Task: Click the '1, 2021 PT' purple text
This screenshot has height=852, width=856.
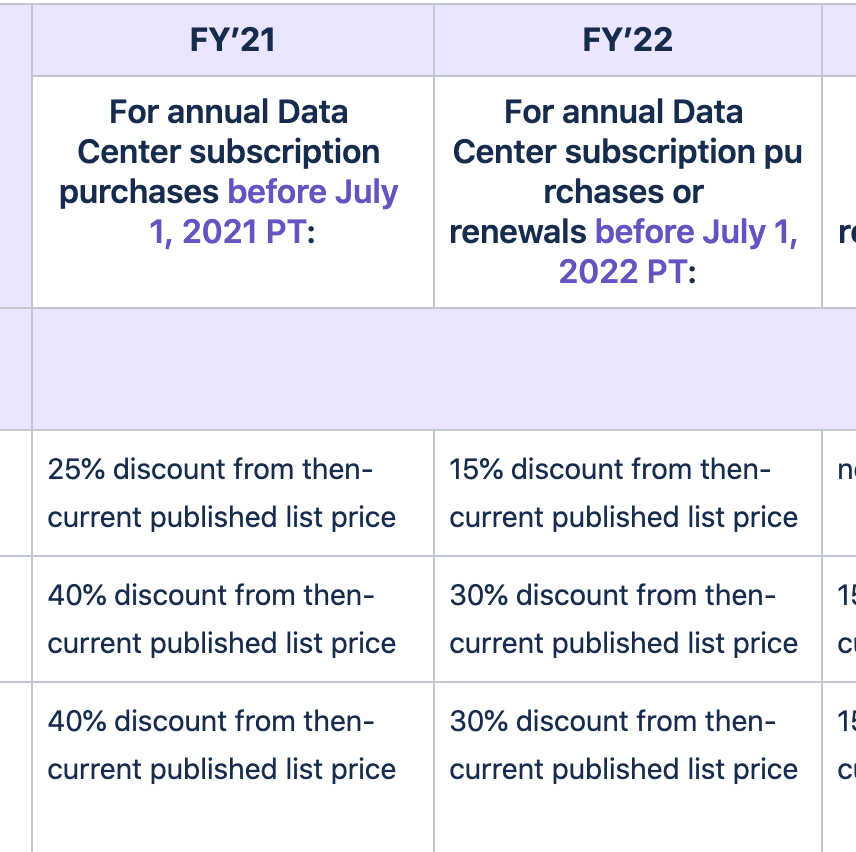Action: 227,232
